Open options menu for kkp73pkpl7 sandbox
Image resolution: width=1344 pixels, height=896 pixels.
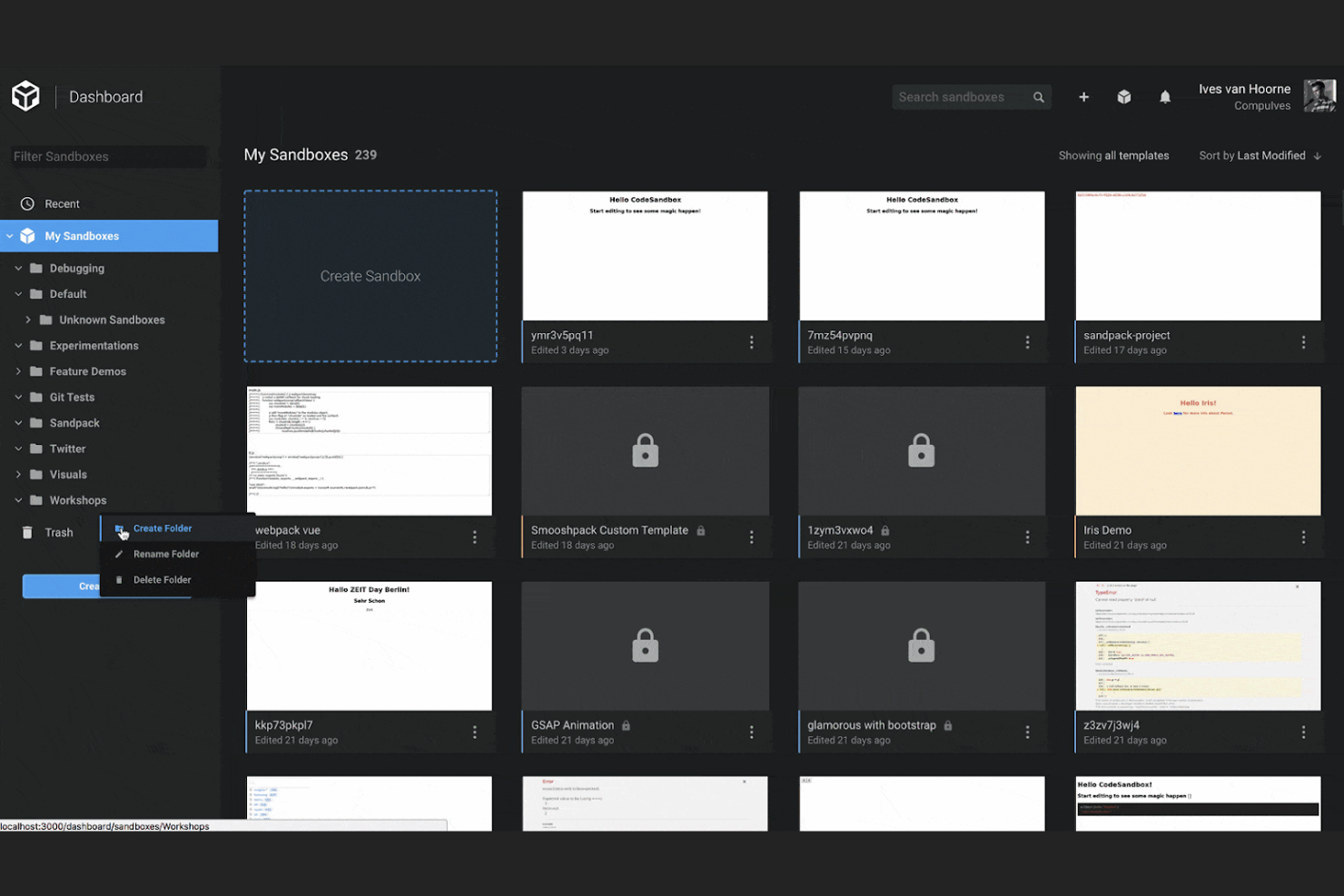pyautogui.click(x=474, y=732)
